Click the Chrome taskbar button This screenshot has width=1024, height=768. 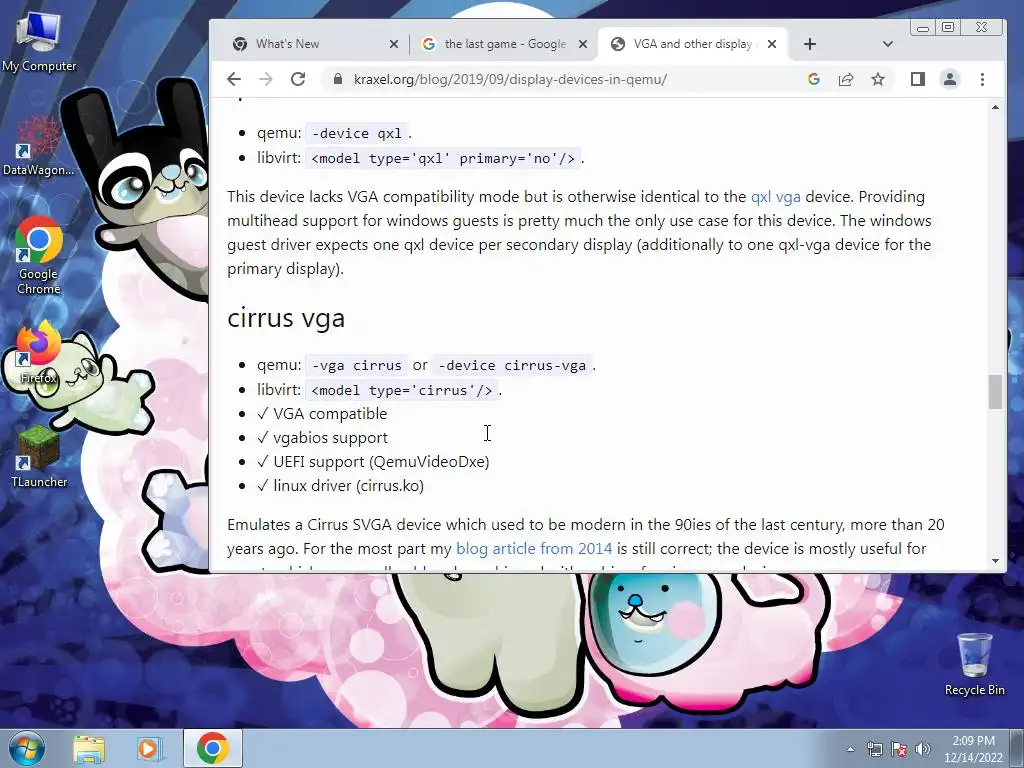pyautogui.click(x=212, y=748)
